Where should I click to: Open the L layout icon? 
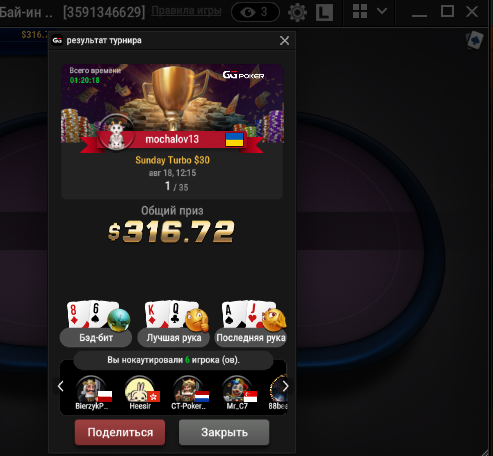pos(324,12)
